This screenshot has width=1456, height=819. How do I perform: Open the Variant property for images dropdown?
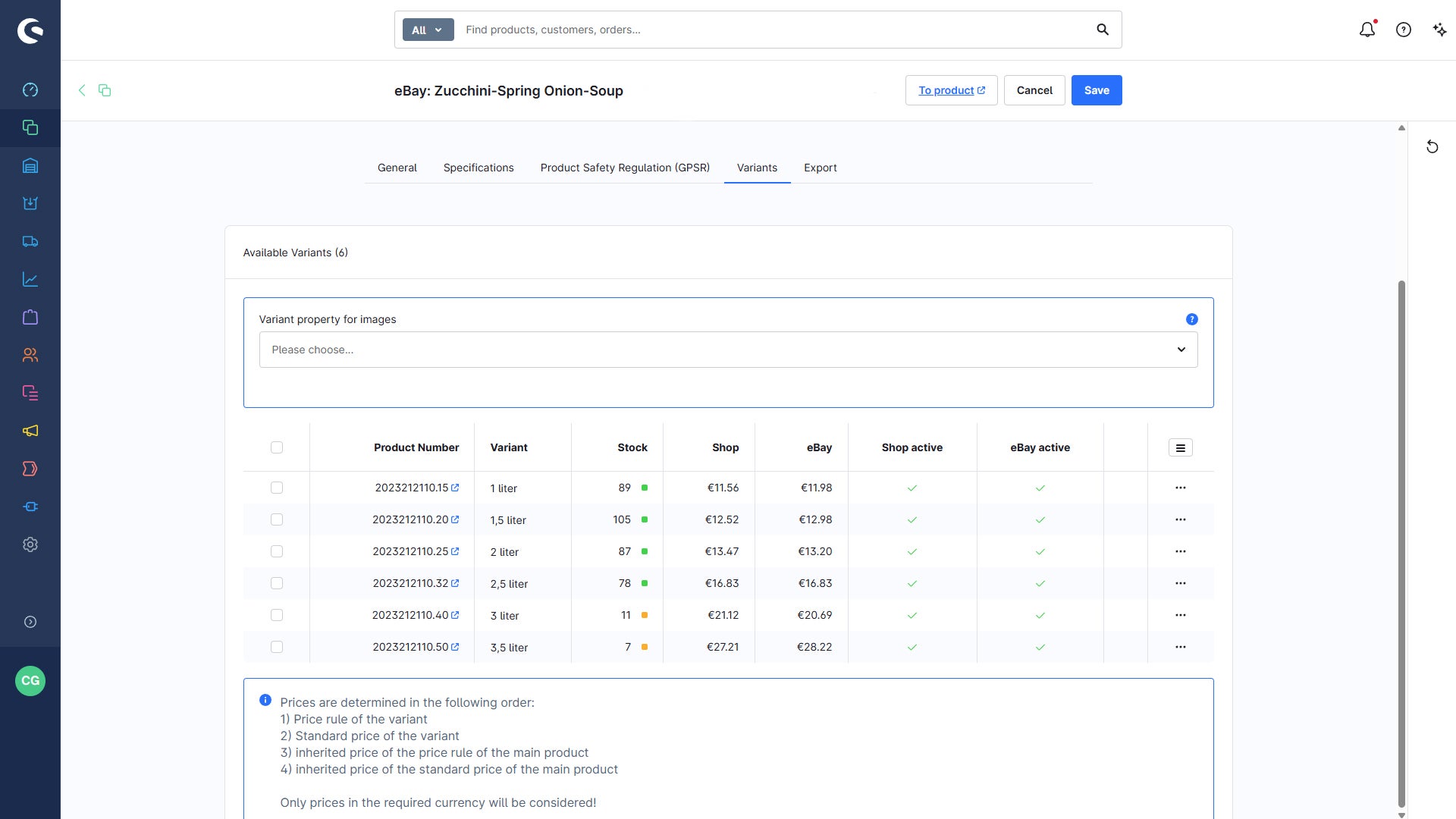[x=728, y=350]
